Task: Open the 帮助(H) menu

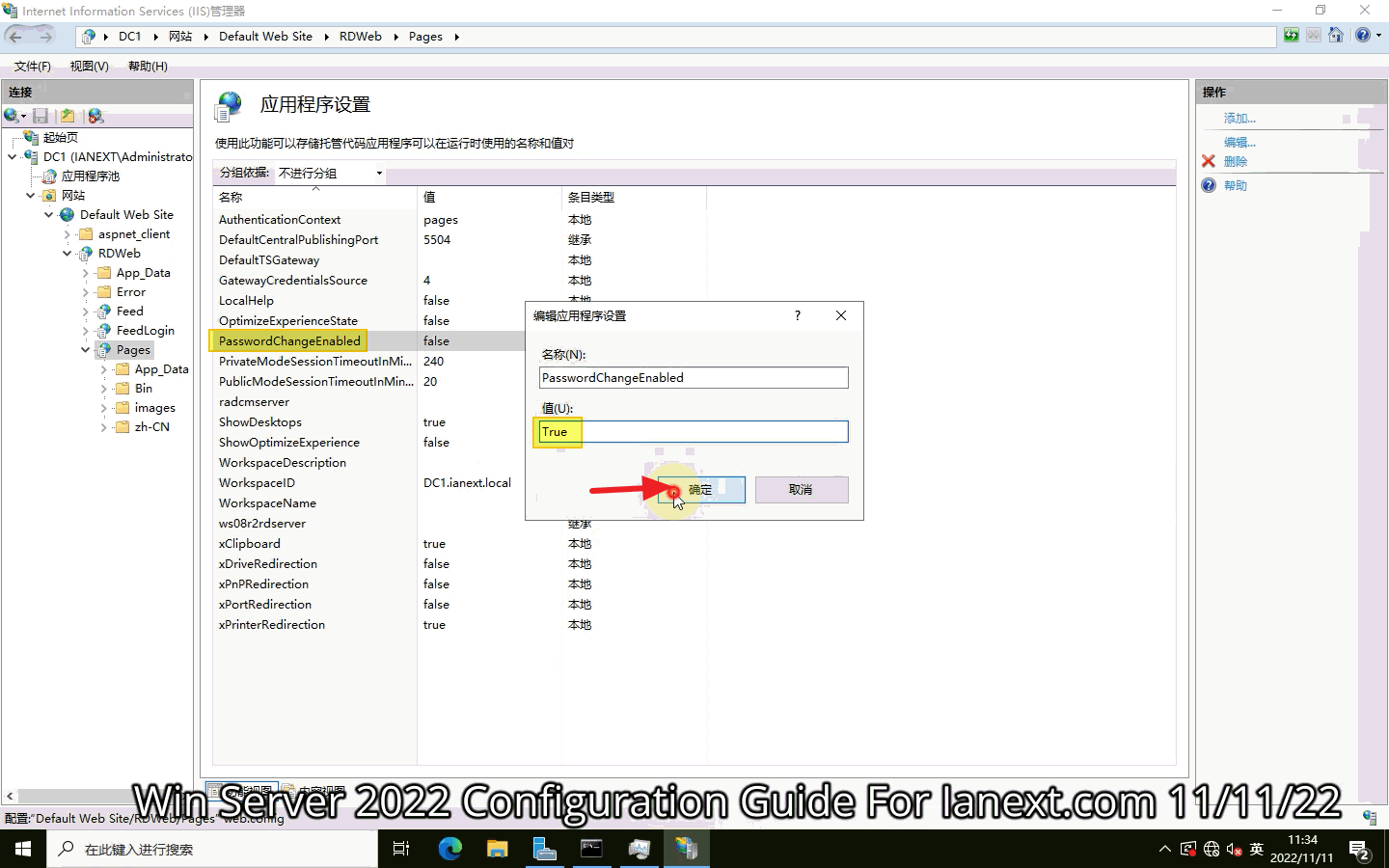Action: click(x=148, y=66)
